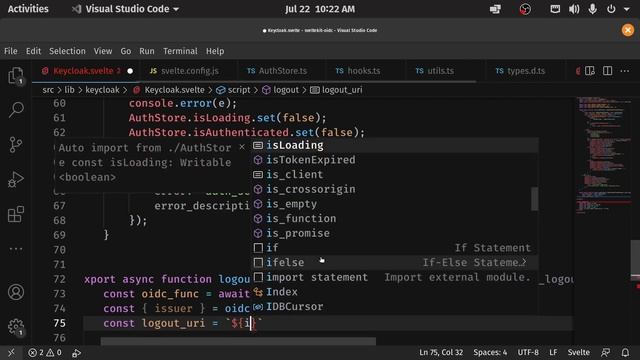Open preview to the side icon

tap(589, 71)
